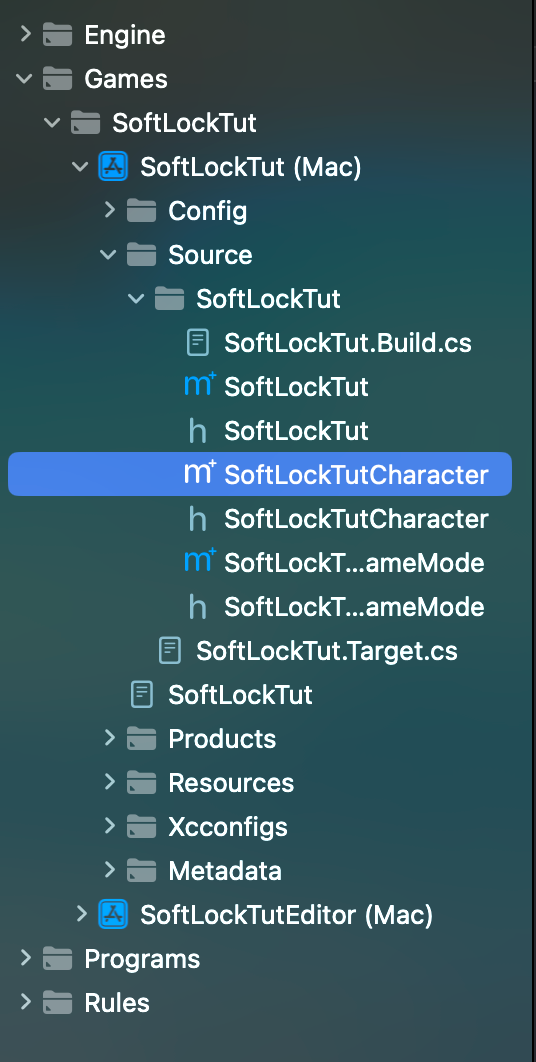The image size is (536, 1062).
Task: Collapse the Source folder
Action: [x=108, y=255]
